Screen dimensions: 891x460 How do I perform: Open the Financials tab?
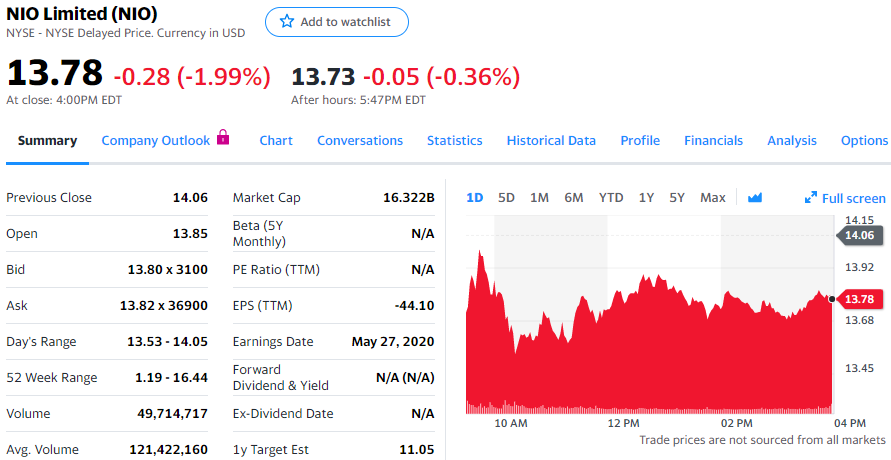click(713, 141)
